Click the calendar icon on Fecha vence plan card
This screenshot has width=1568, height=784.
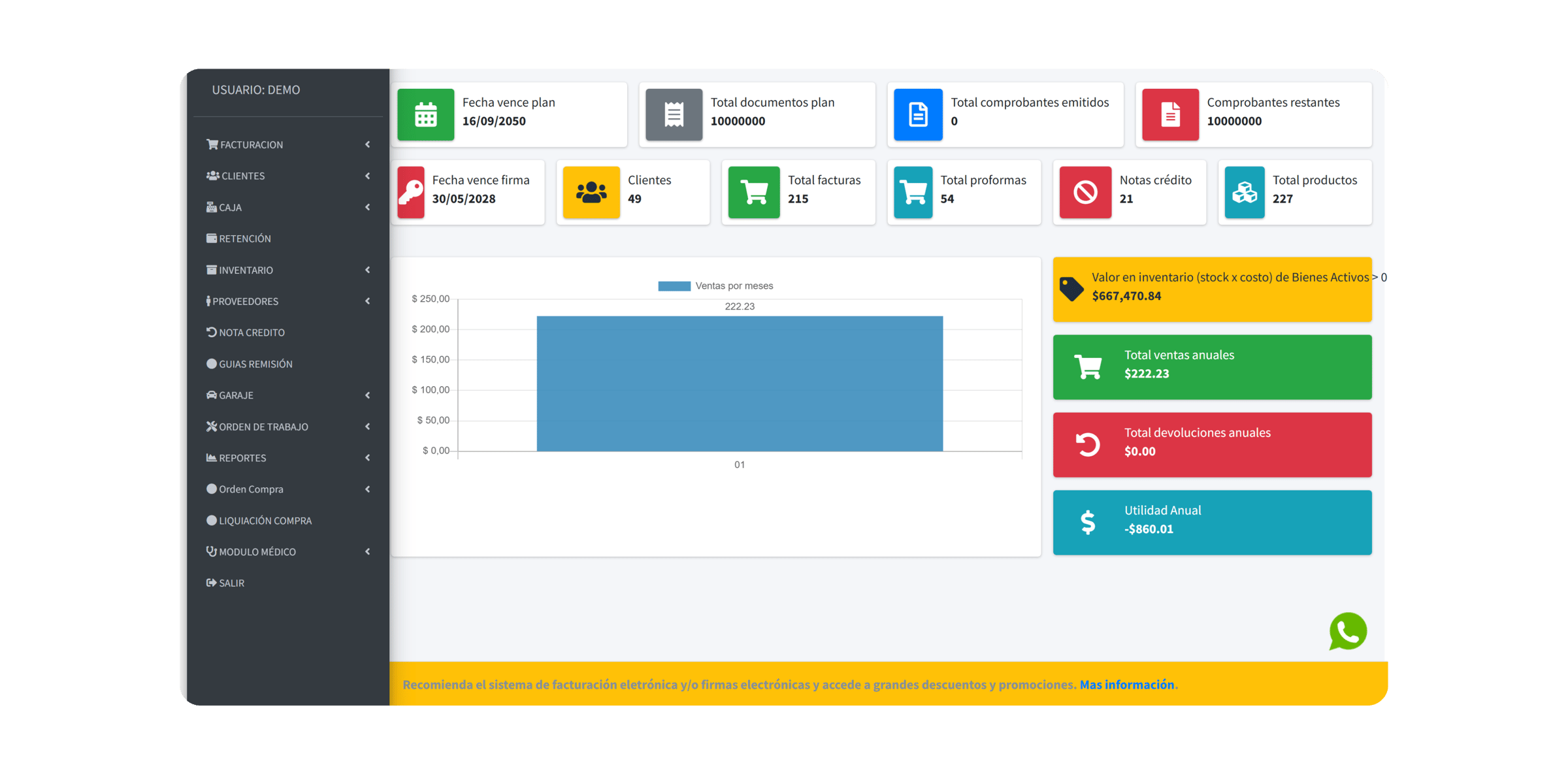[425, 114]
